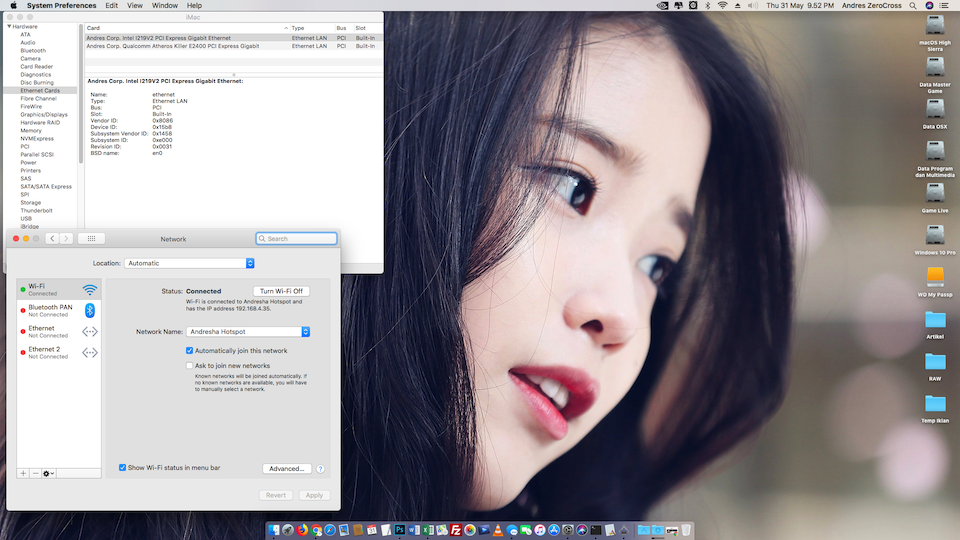Viewport: 960px width, 540px height.
Task: Open the Edit menu in the menu bar
Action: tap(111, 6)
